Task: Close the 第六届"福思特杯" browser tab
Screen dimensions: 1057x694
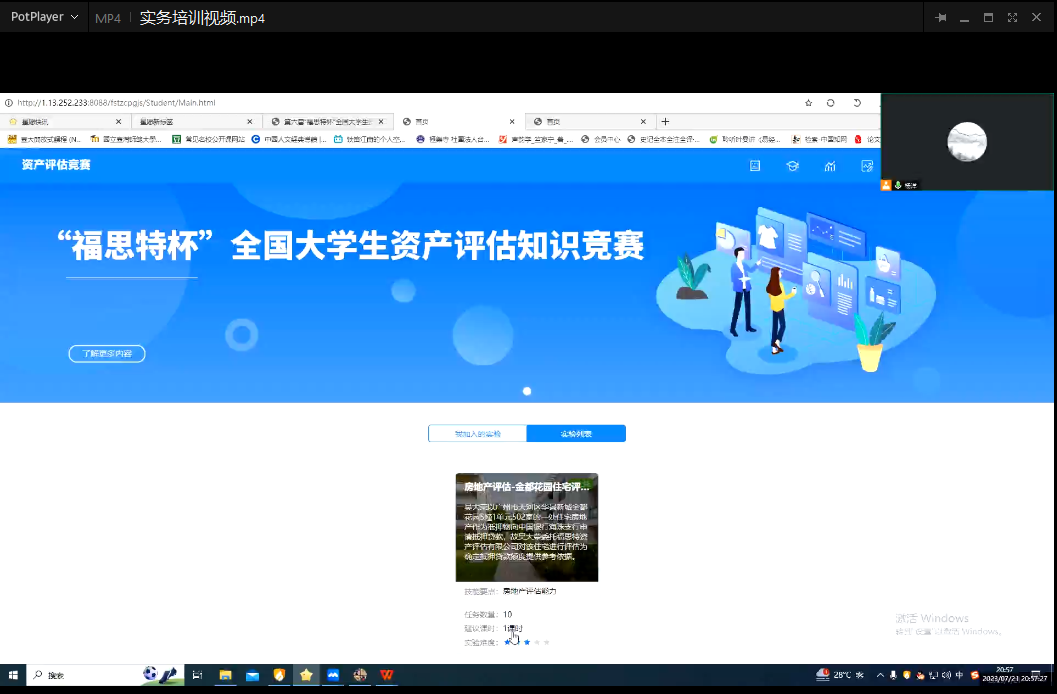Action: [381, 122]
